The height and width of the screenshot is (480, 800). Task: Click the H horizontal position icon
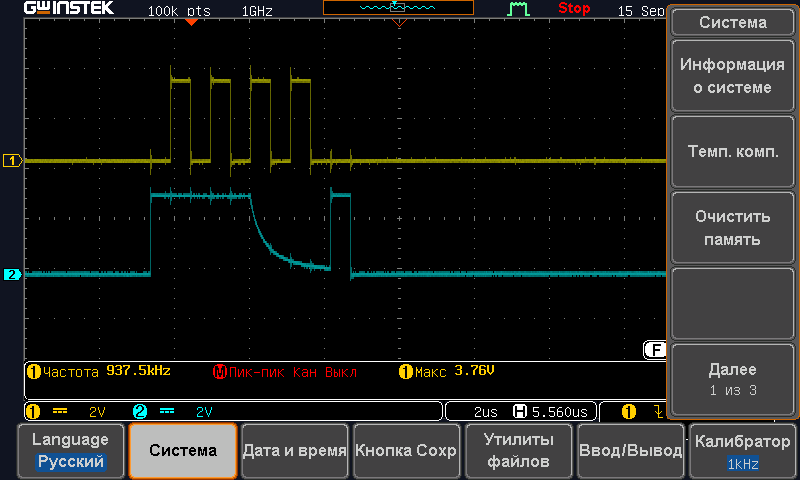pos(519,411)
